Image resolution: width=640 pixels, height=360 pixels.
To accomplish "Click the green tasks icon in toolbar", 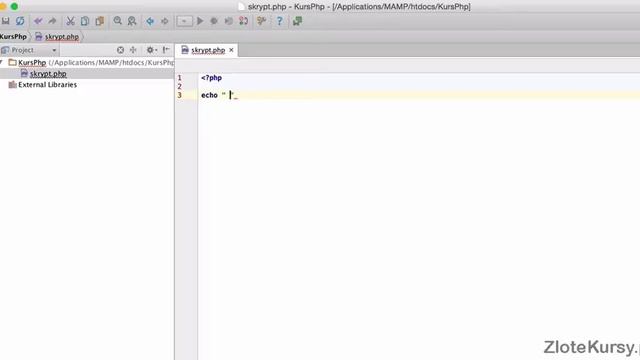I will (298, 21).
